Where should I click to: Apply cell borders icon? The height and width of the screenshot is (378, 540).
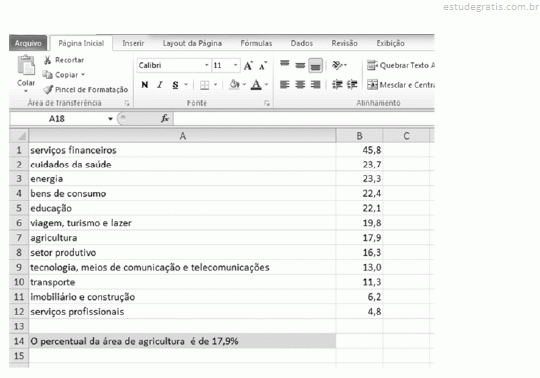[205, 85]
